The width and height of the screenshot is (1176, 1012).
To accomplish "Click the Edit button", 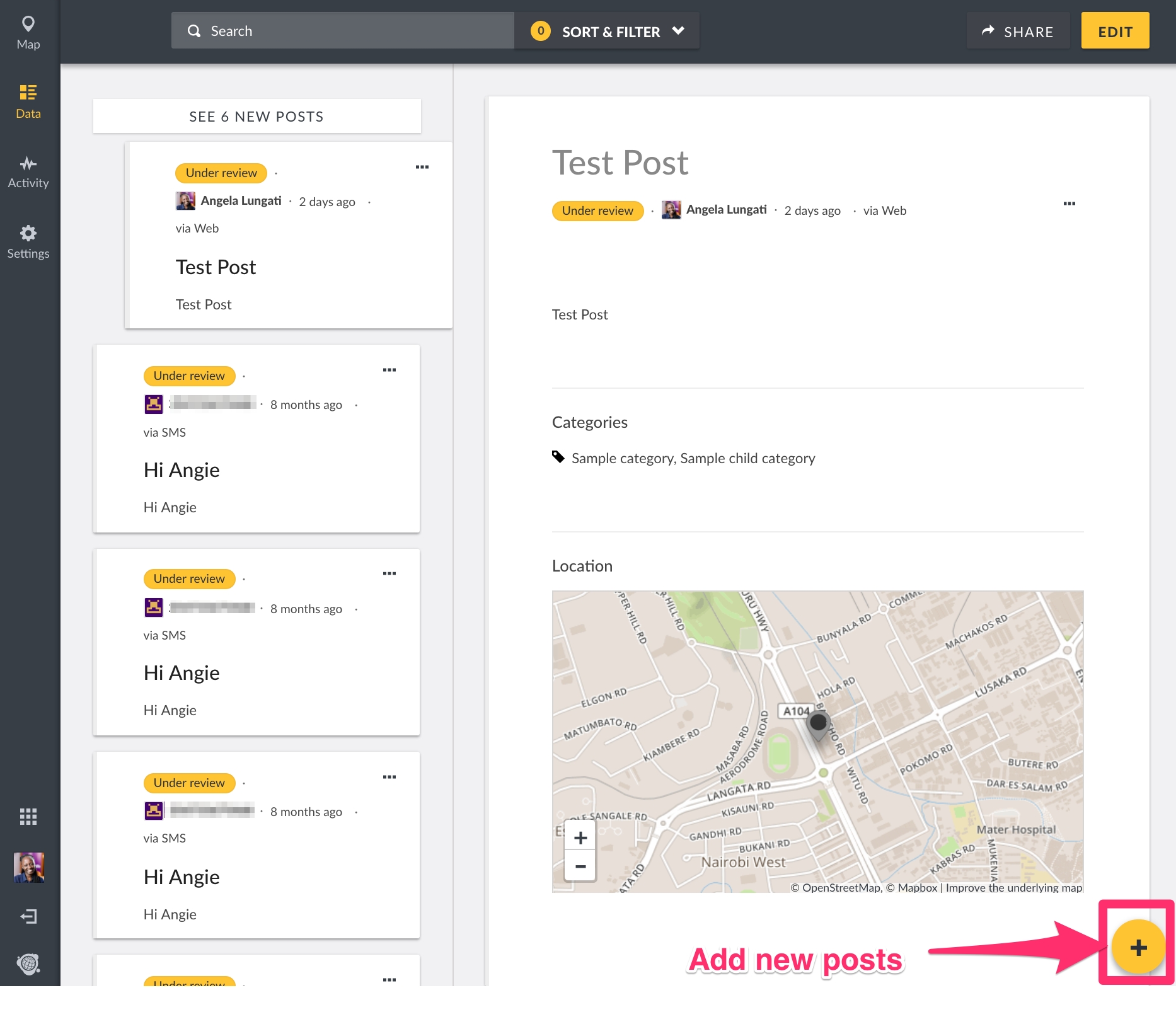I will click(x=1115, y=31).
